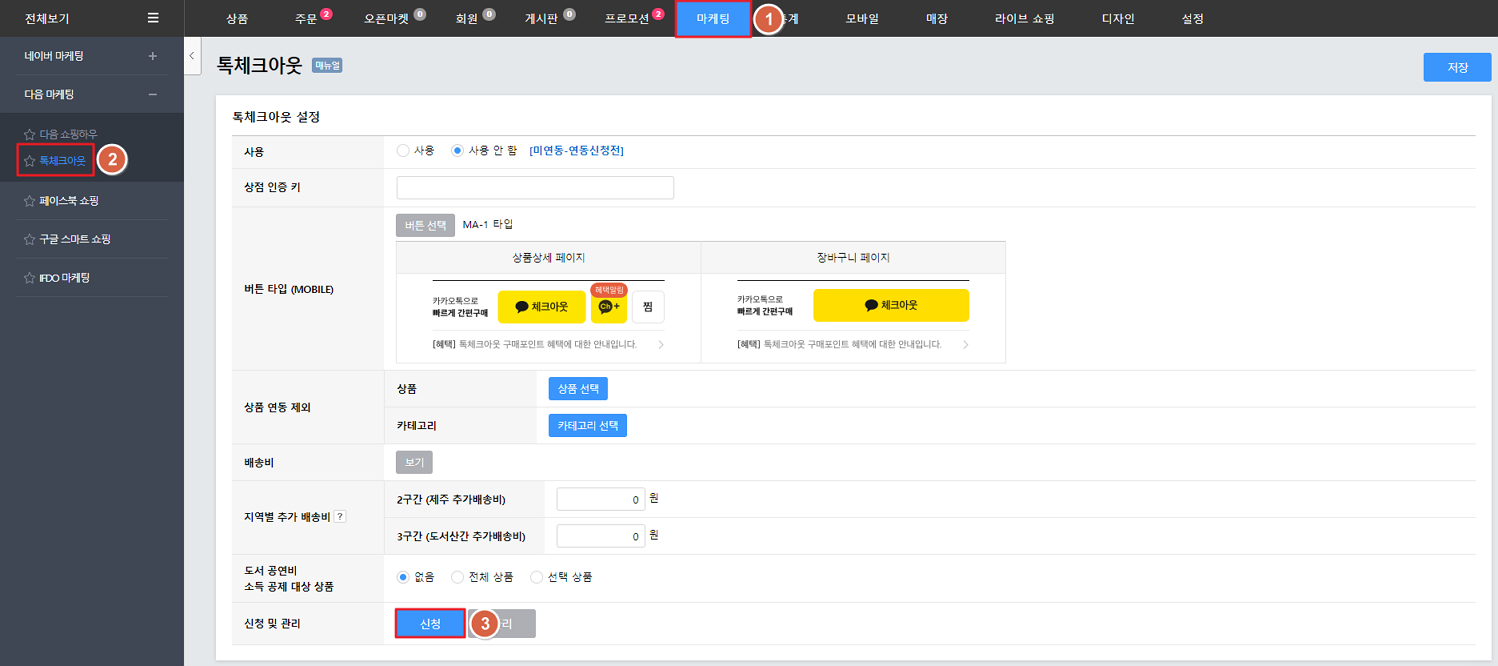
Task: Open 네이버 마케팅 in the sidebar
Action: click(x=54, y=56)
